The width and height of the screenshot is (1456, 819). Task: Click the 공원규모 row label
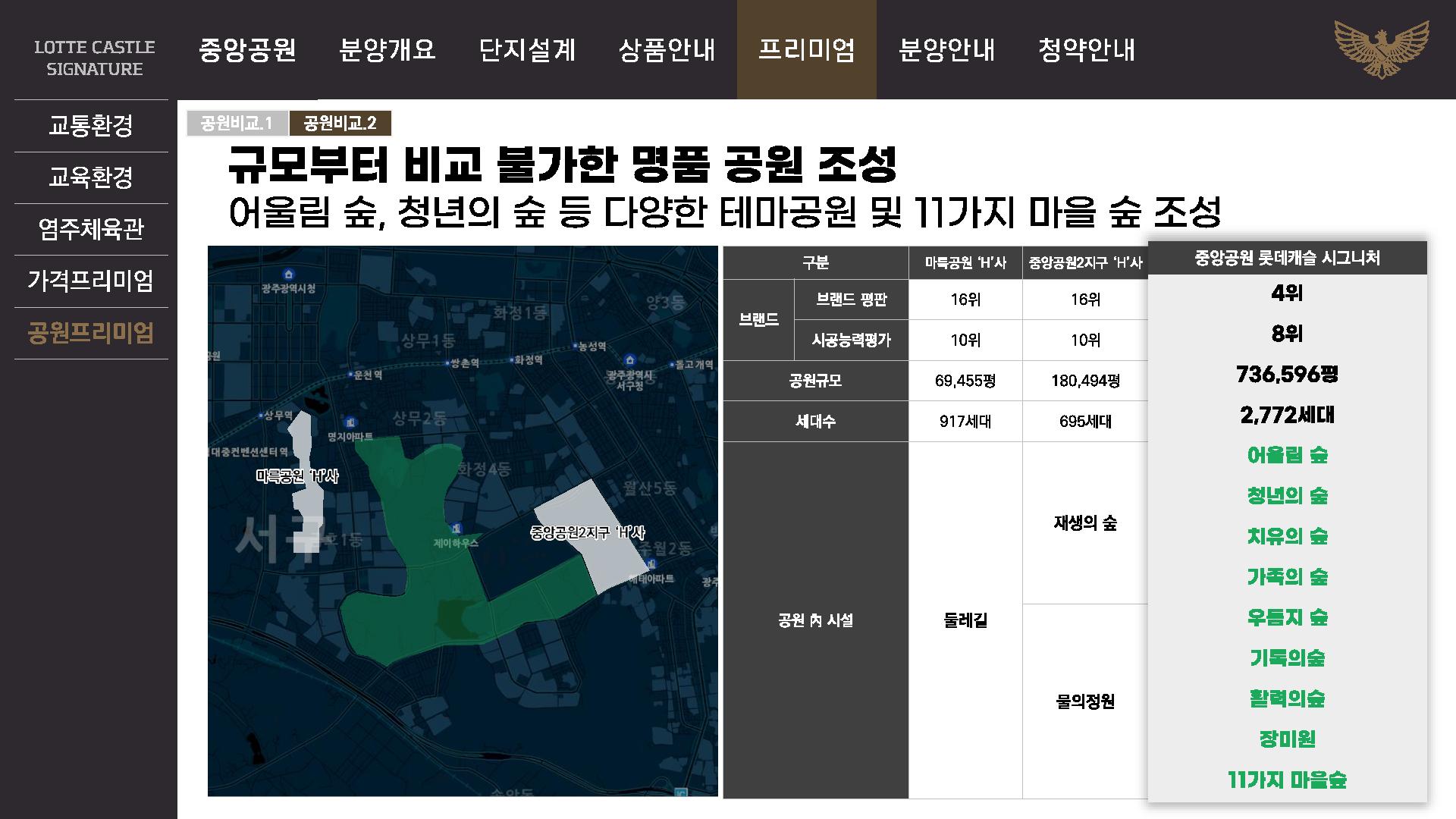(816, 381)
